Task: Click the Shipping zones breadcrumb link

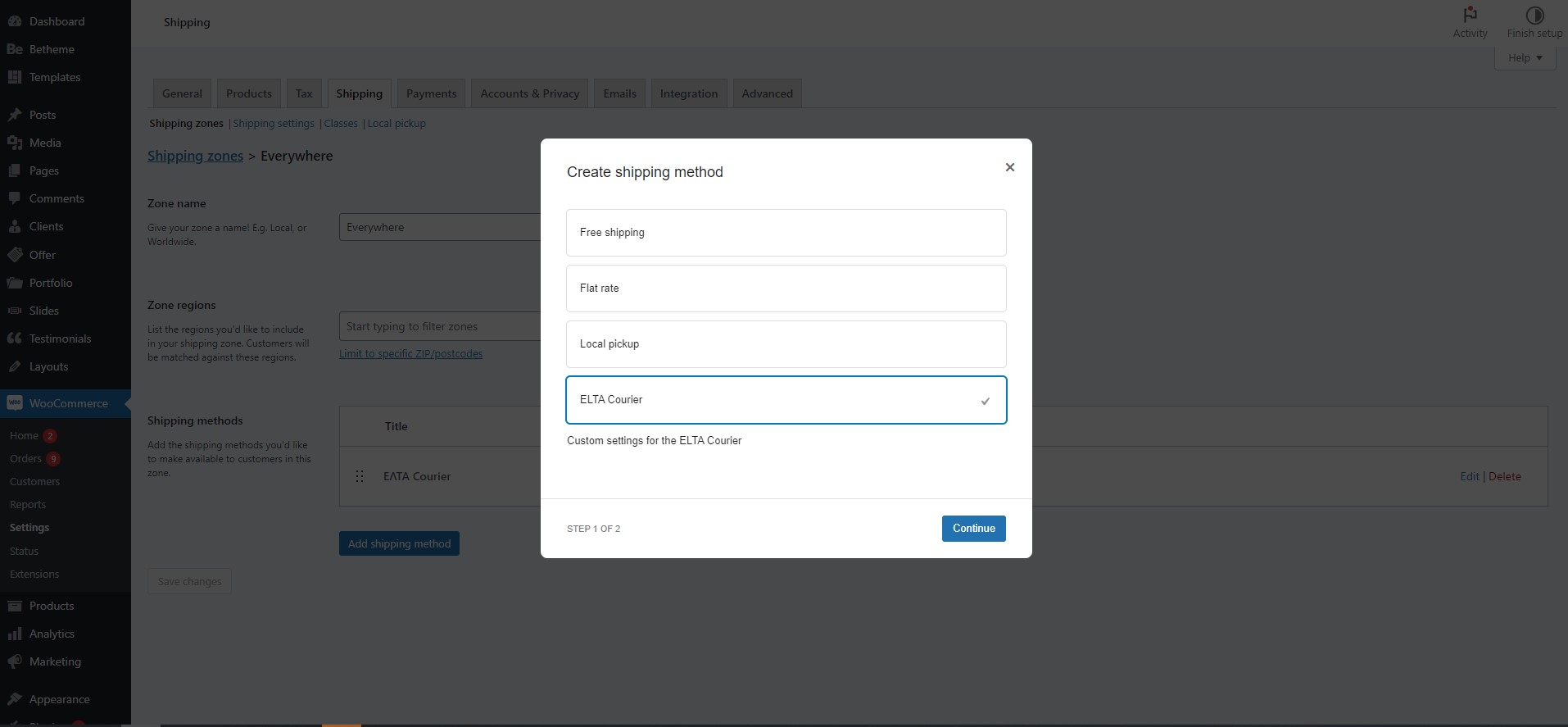Action: (195, 156)
